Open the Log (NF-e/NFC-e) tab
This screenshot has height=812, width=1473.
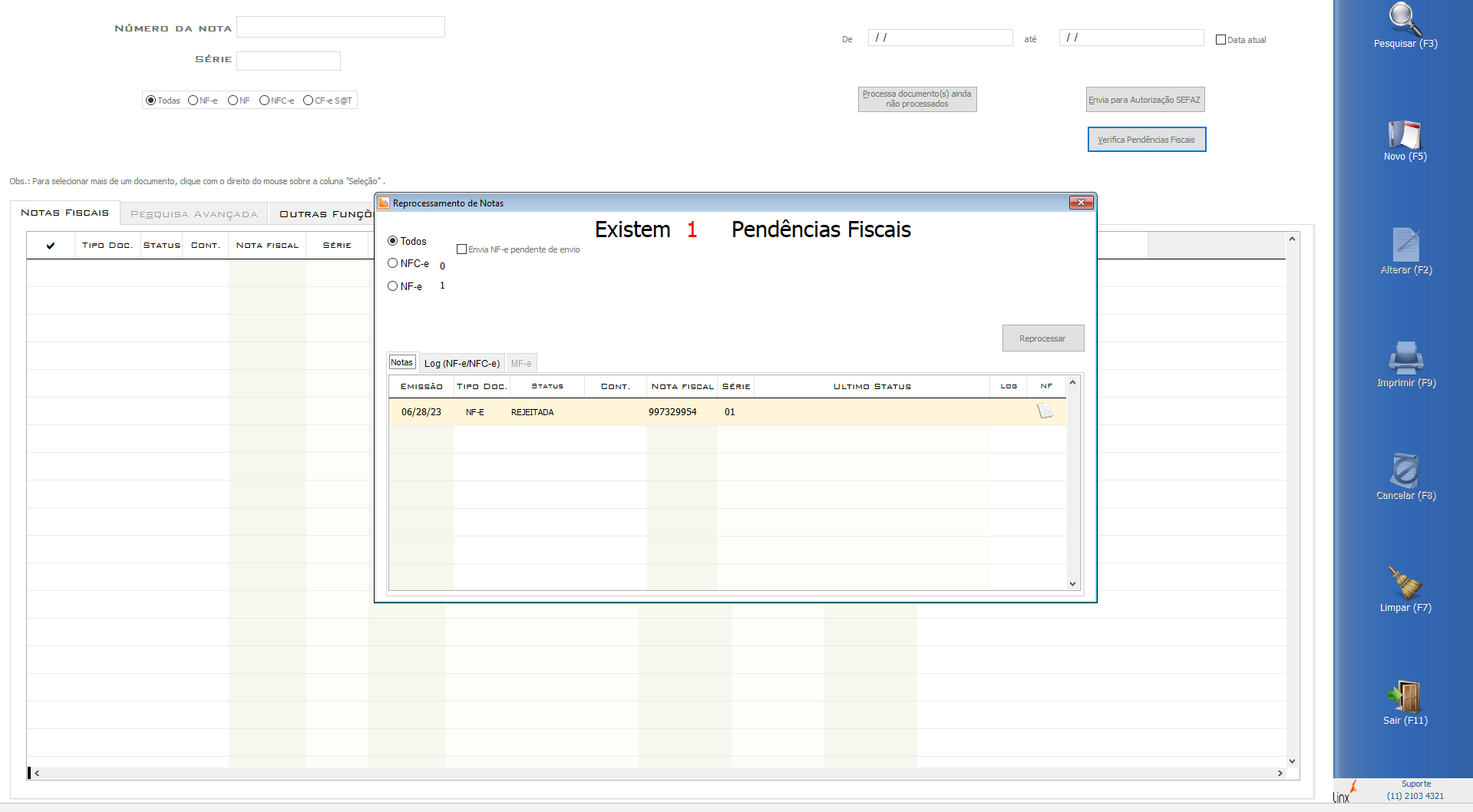pos(461,363)
